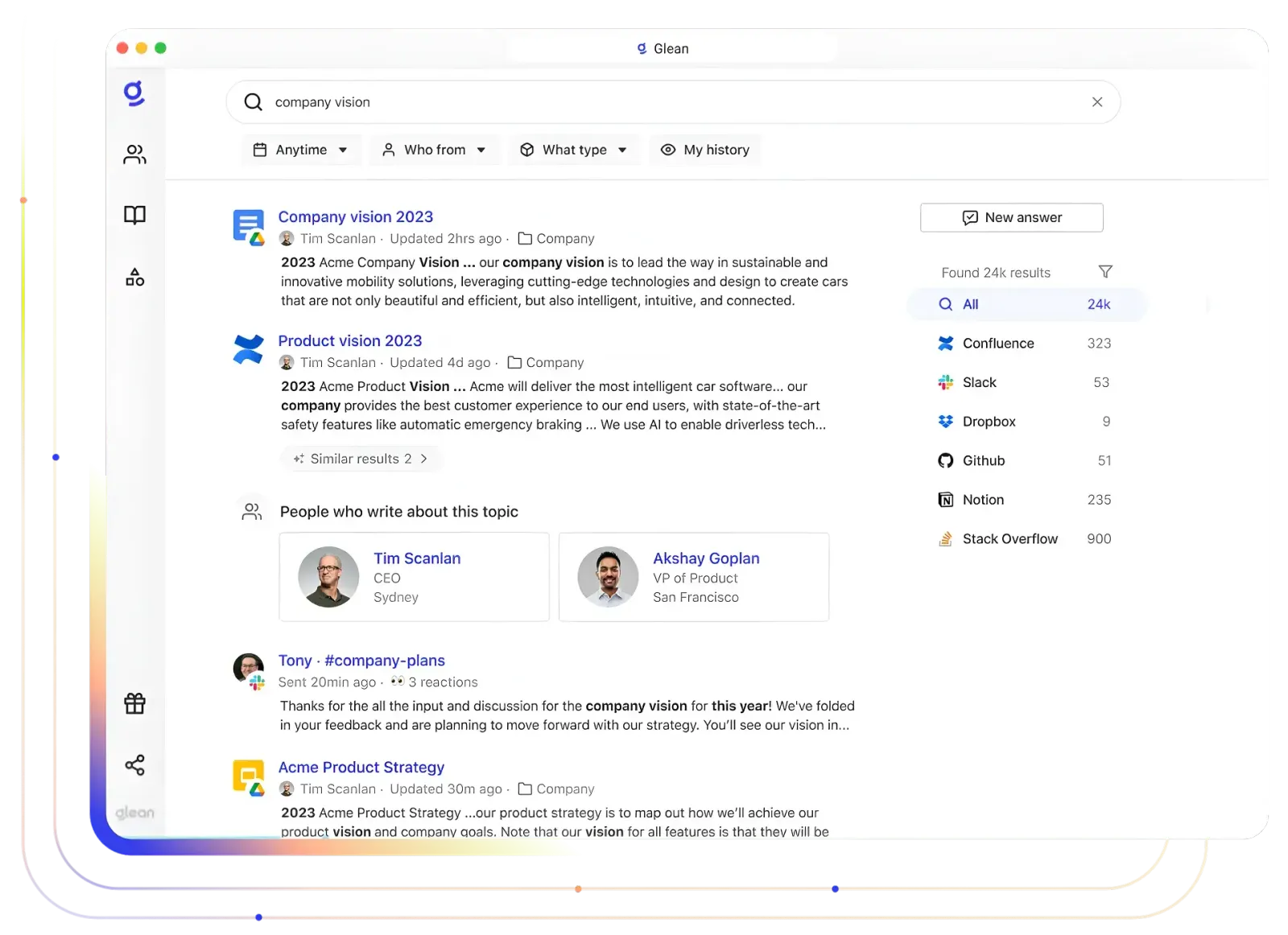Click Akshay Goplan's profile photo
The height and width of the screenshot is (935, 1288).
[608, 577]
